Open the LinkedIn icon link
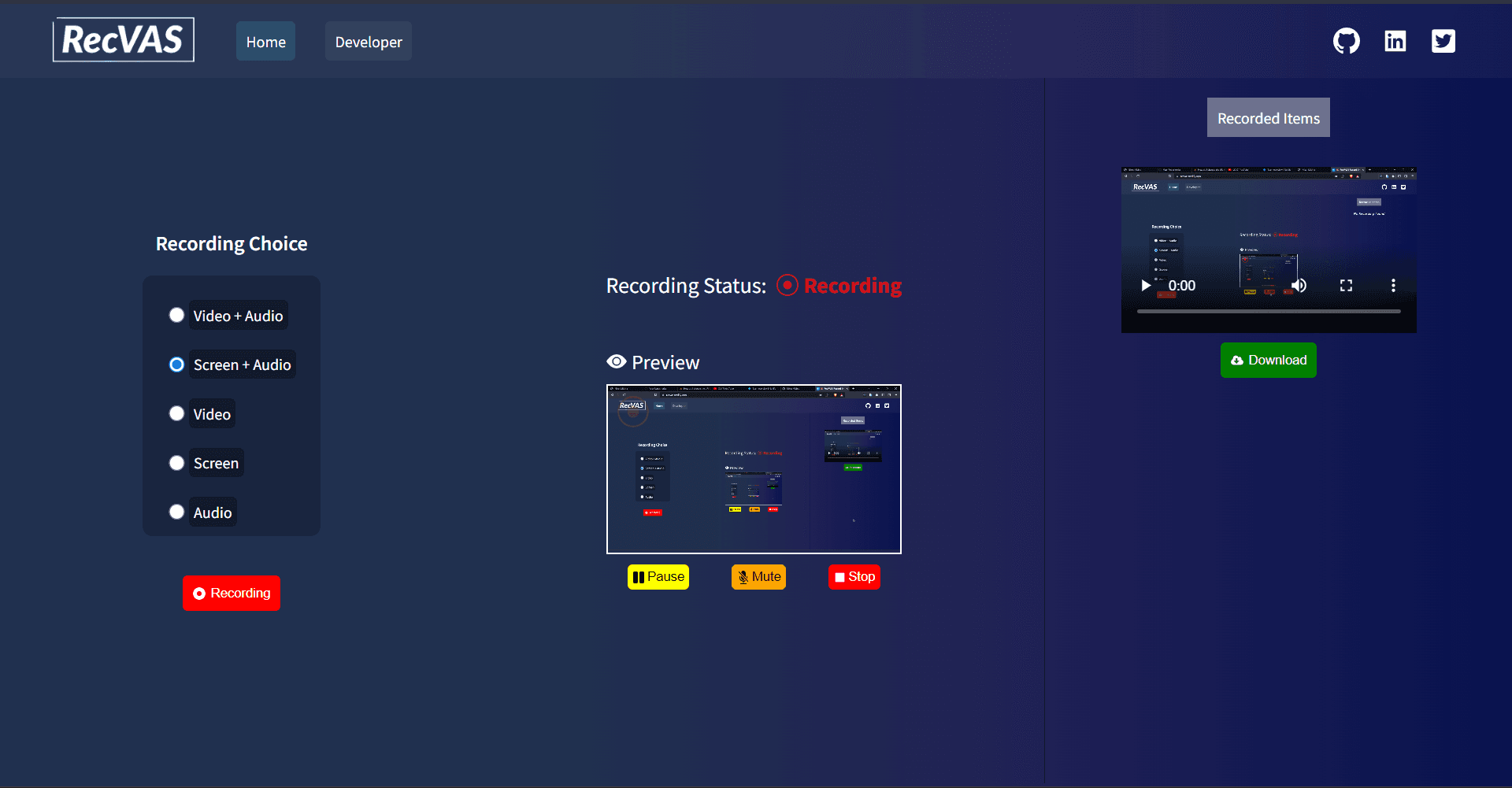The height and width of the screenshot is (788, 1512). coord(1395,41)
